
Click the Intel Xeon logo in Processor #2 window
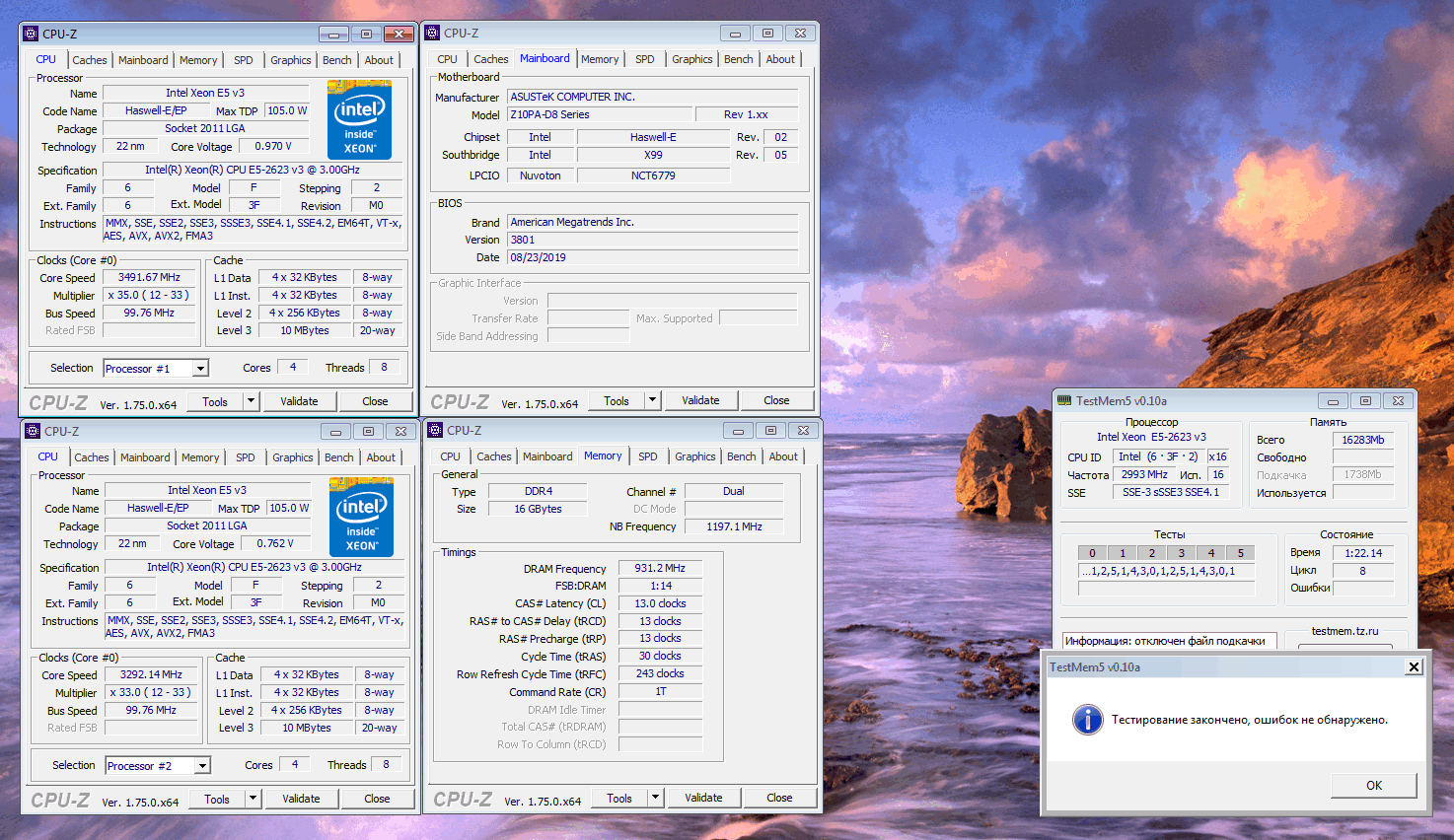(361, 519)
